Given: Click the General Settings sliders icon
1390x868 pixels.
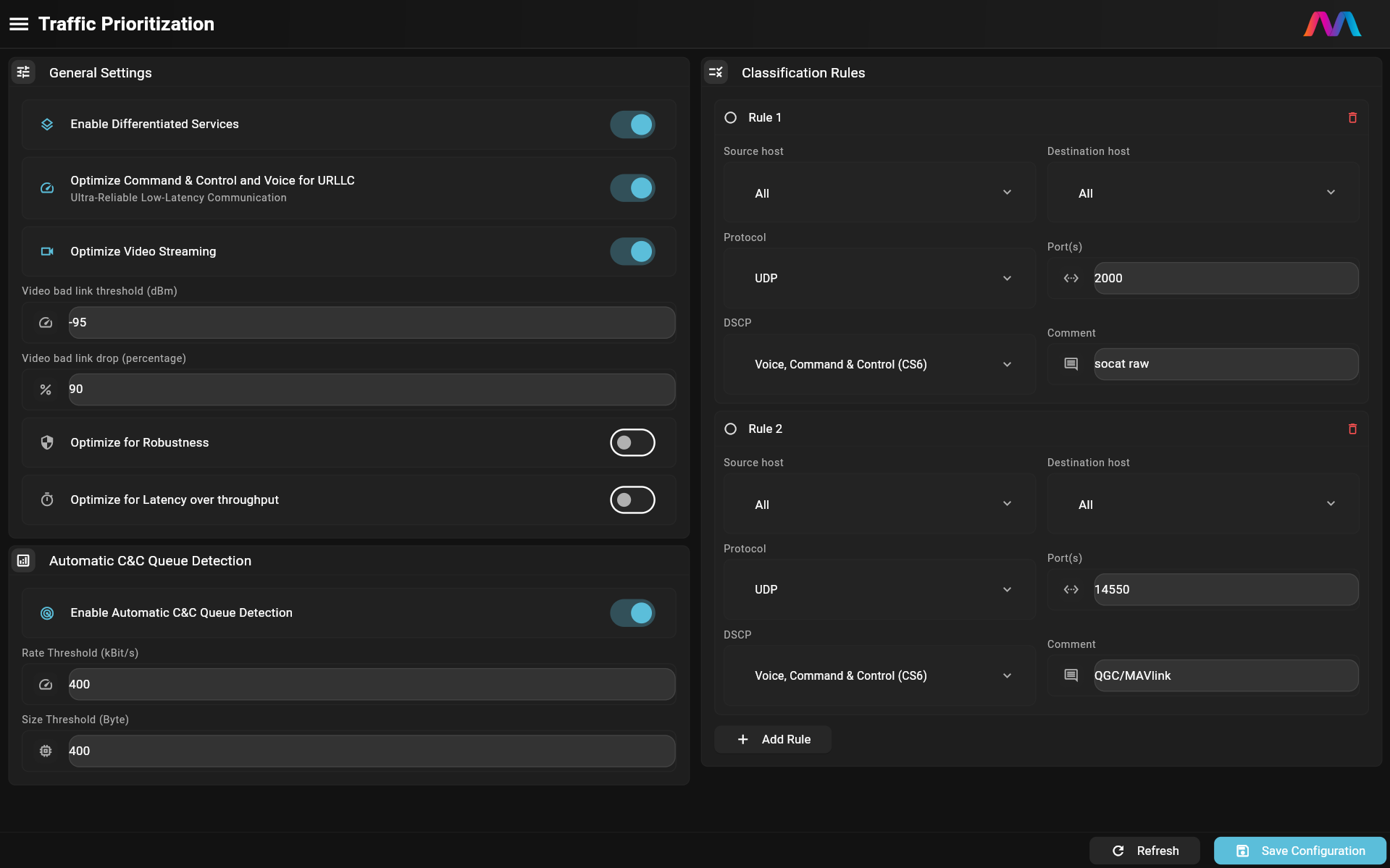Looking at the screenshot, I should click(x=23, y=72).
